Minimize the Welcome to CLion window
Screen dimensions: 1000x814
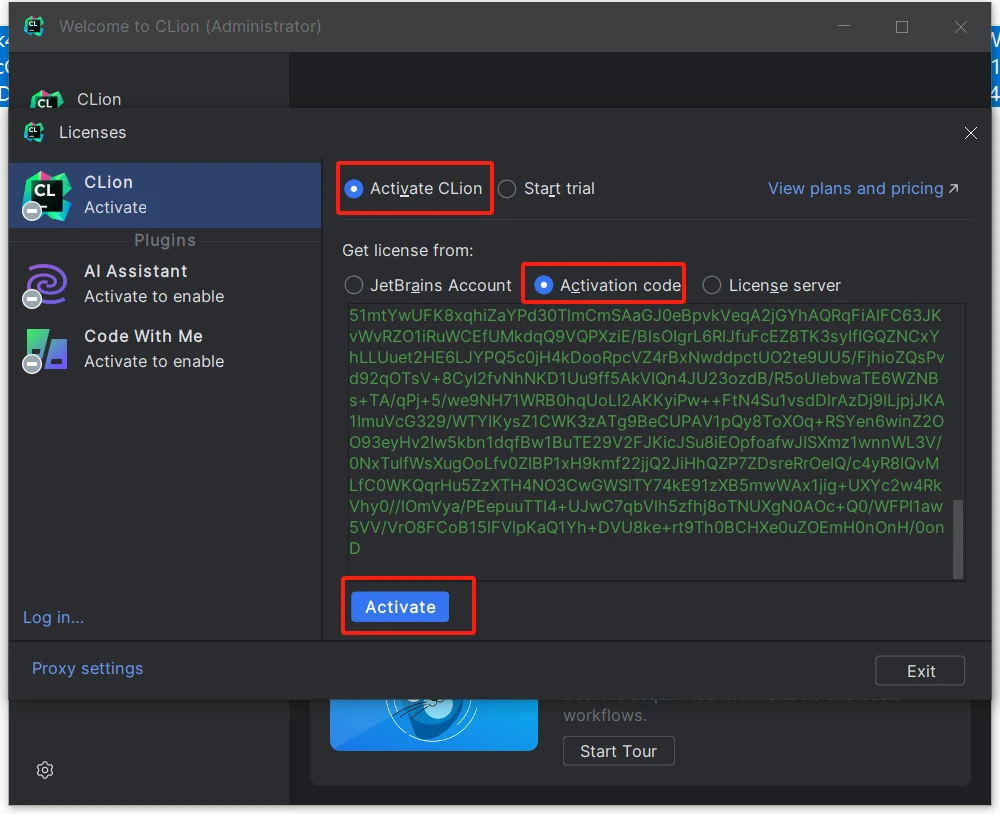tap(844, 27)
